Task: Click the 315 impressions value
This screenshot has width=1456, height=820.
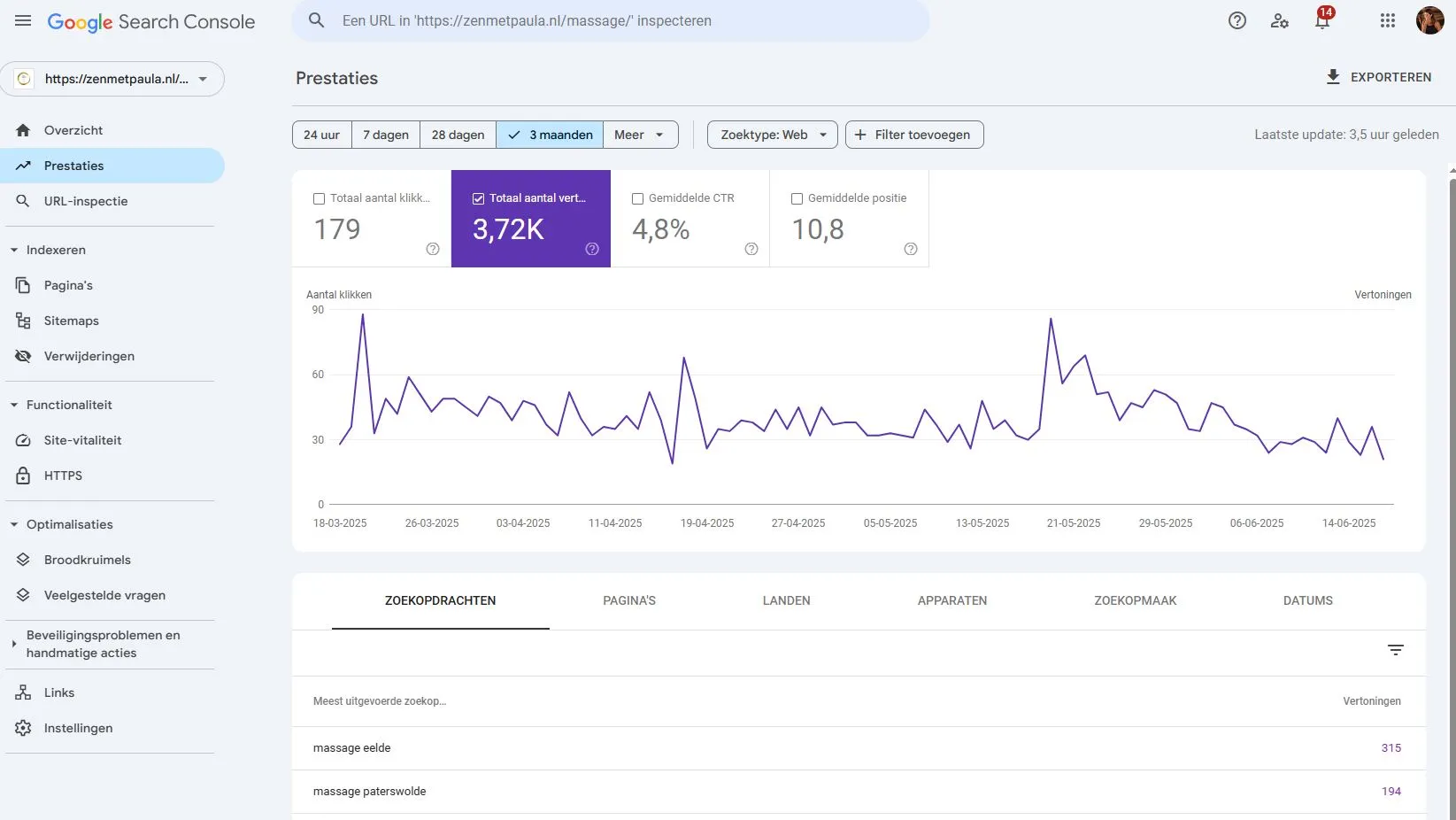Action: tap(1391, 748)
